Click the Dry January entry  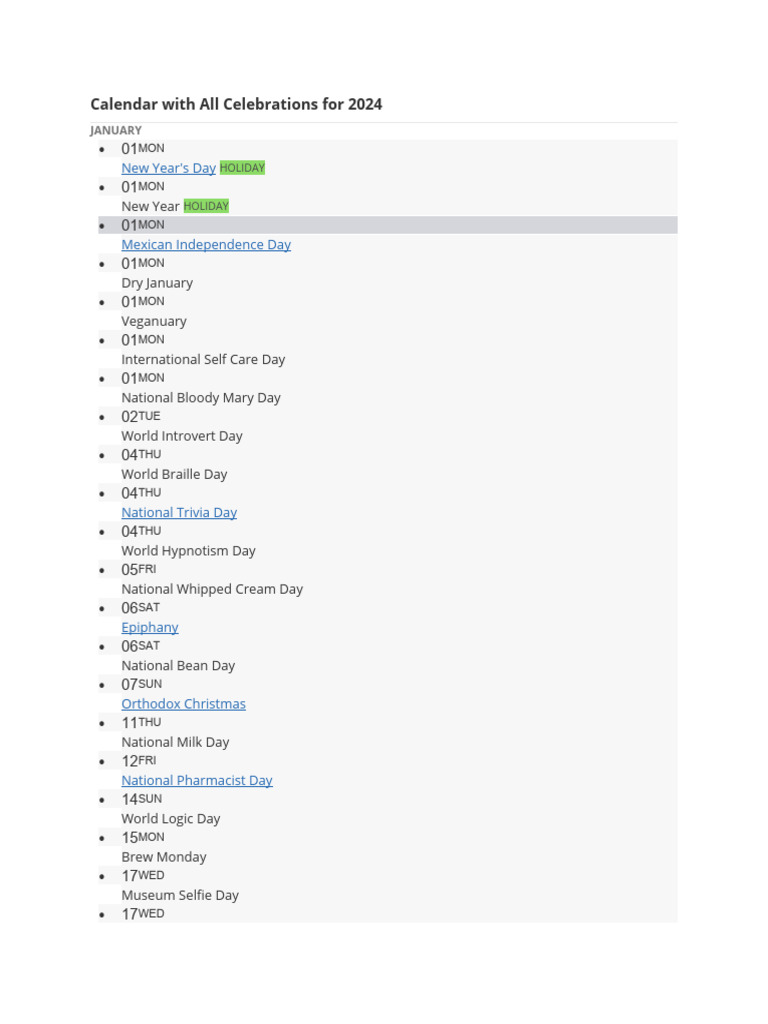(157, 283)
